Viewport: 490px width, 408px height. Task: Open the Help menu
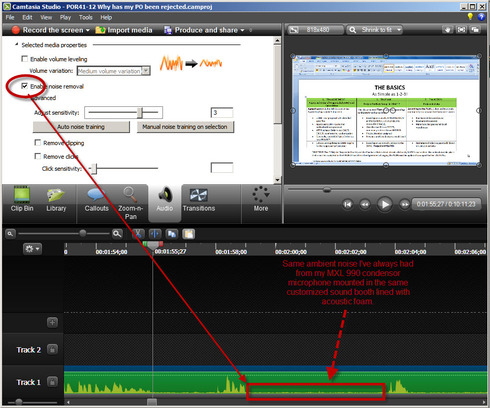click(x=106, y=17)
